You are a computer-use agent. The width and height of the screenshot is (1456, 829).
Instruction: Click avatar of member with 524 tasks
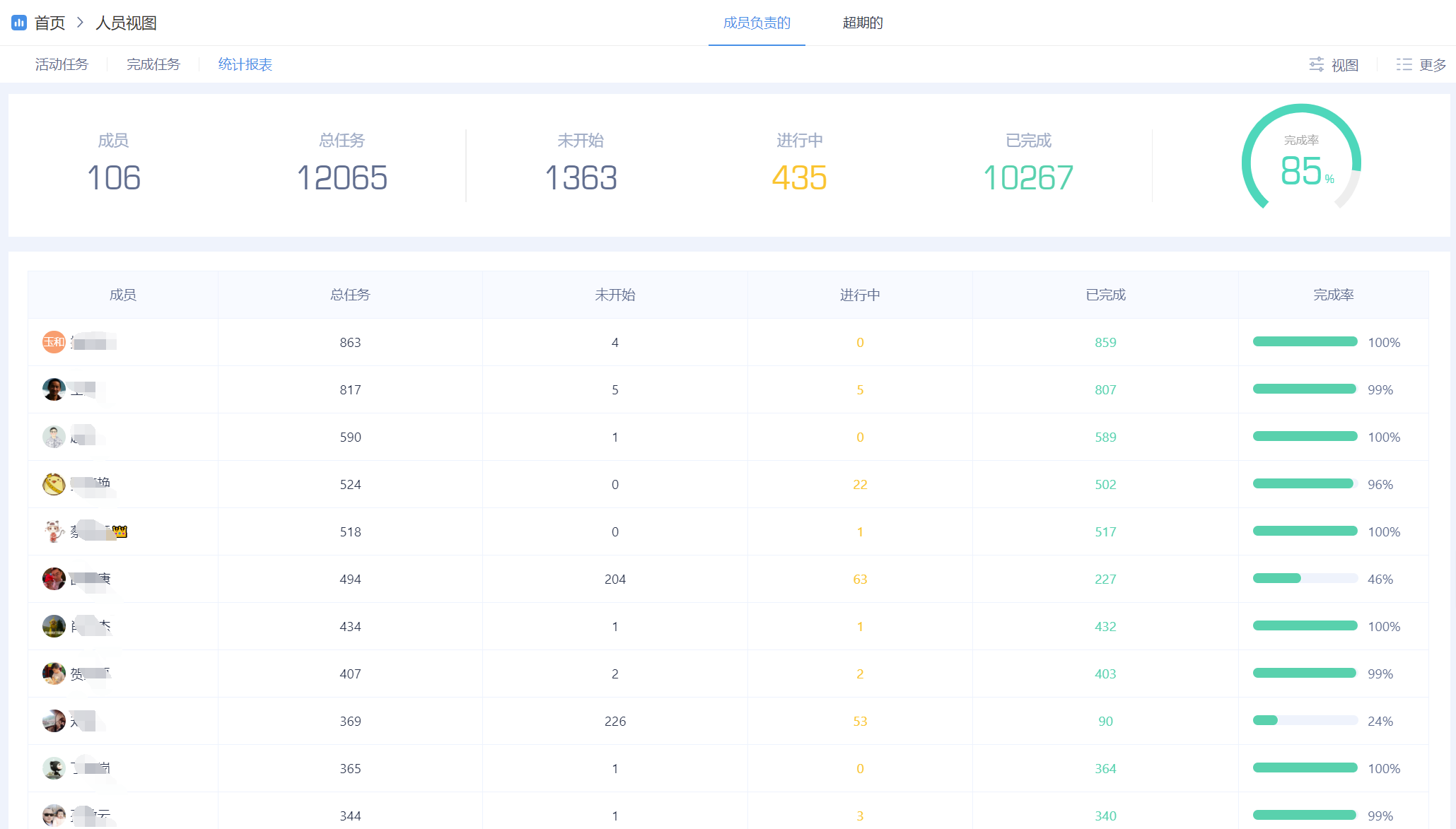coord(54,484)
